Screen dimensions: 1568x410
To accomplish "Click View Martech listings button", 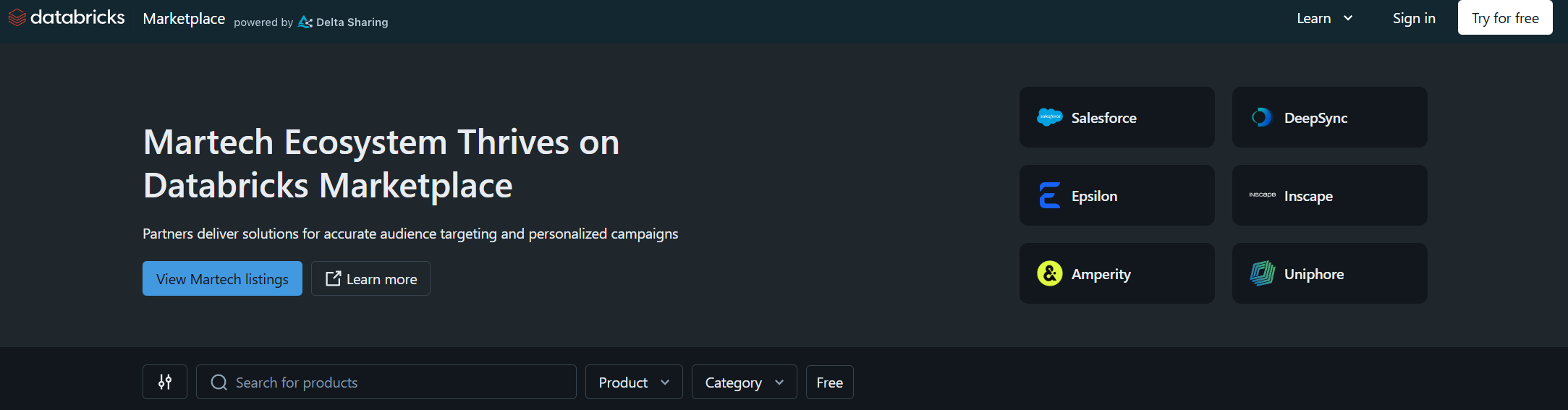I will (222, 278).
